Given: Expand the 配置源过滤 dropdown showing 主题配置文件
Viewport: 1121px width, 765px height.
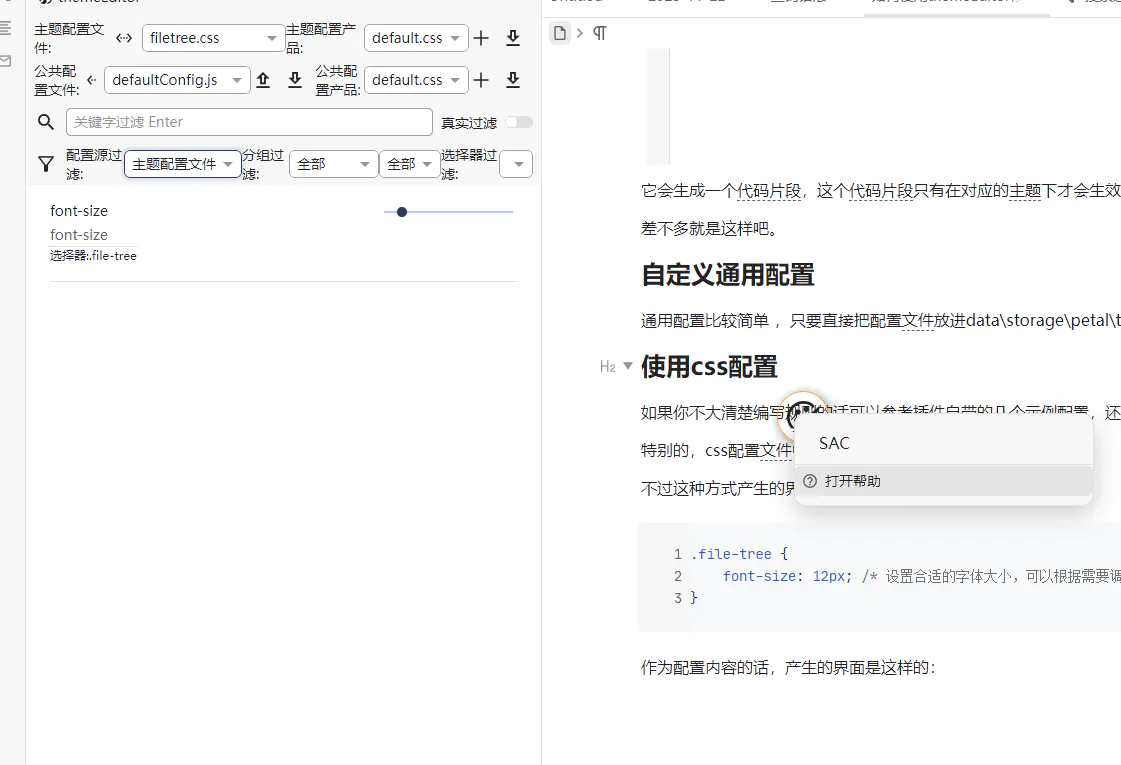Looking at the screenshot, I should [183, 164].
